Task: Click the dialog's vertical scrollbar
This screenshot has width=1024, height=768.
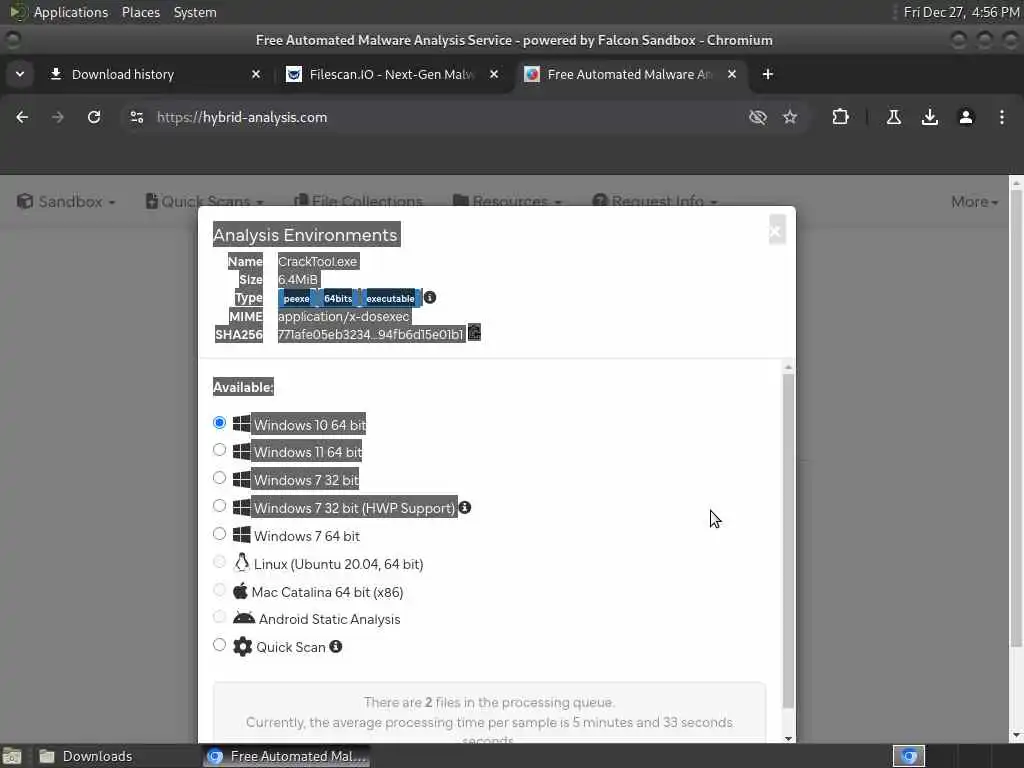Action: click(788, 541)
